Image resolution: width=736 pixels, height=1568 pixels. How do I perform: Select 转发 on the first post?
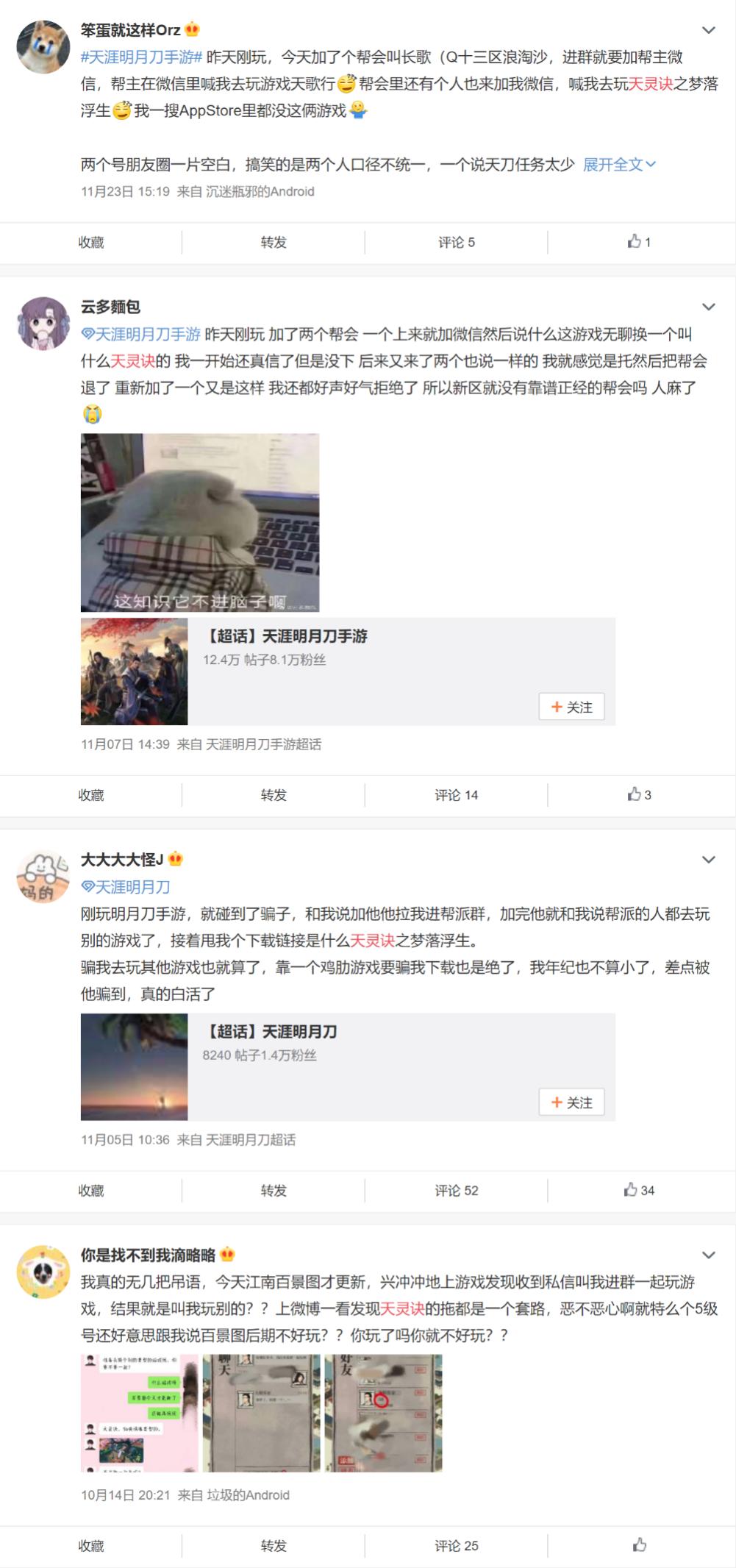point(274,242)
